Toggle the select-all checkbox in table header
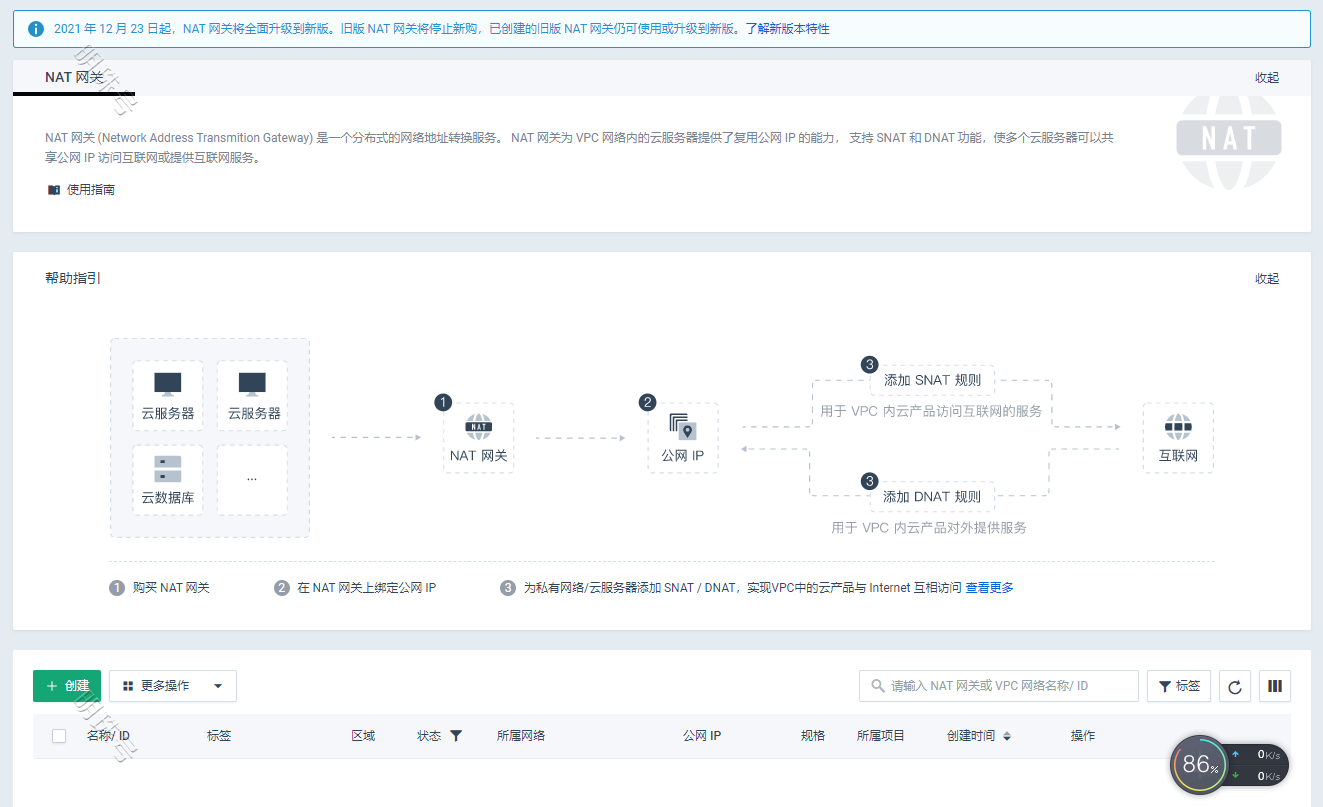 (x=59, y=736)
